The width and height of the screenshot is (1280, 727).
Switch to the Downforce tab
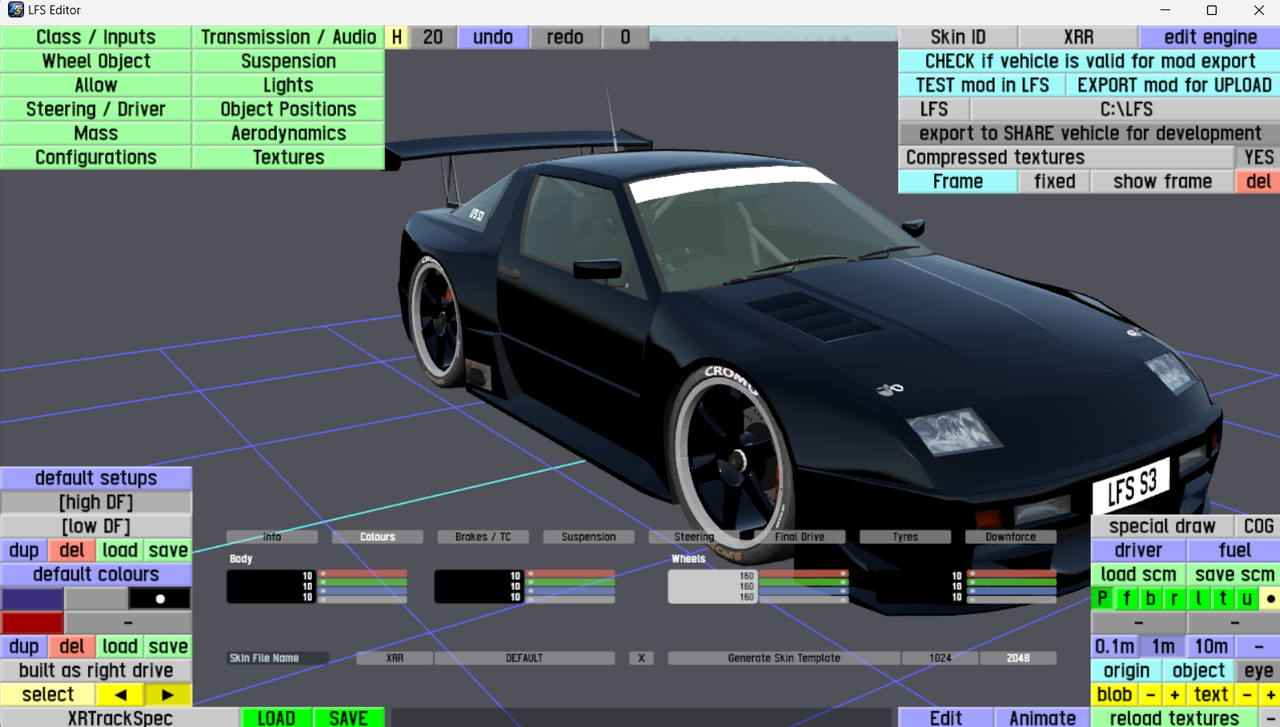(x=1011, y=537)
